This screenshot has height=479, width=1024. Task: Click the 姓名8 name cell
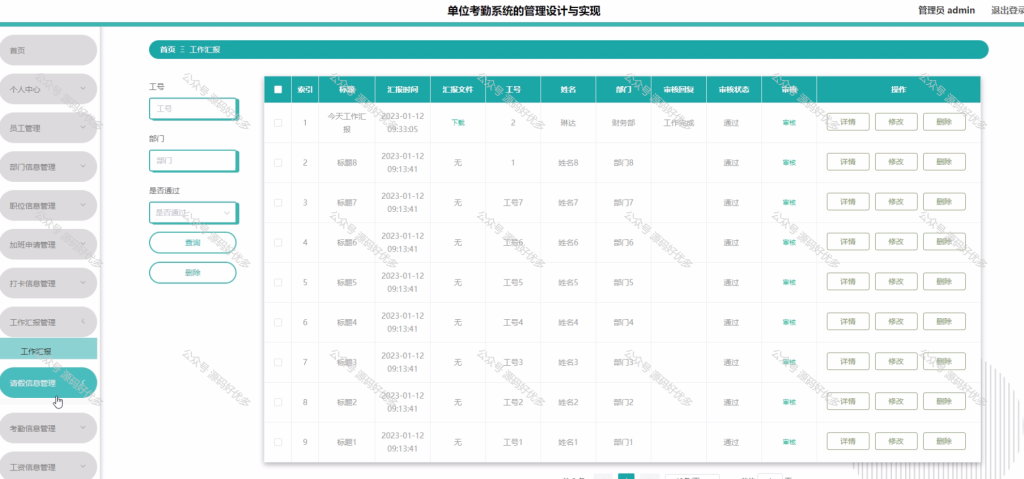568,163
